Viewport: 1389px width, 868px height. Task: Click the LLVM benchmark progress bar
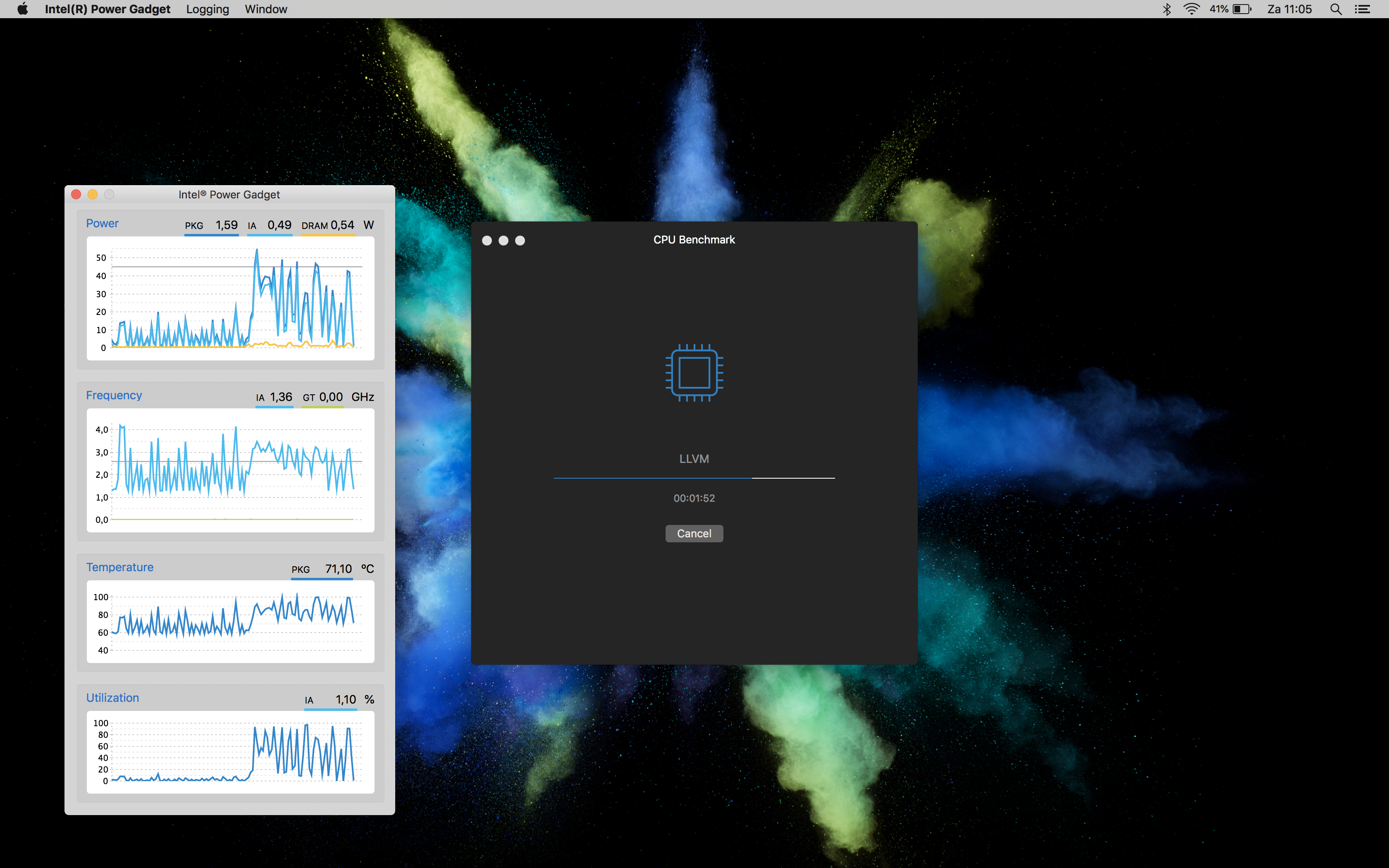[694, 478]
